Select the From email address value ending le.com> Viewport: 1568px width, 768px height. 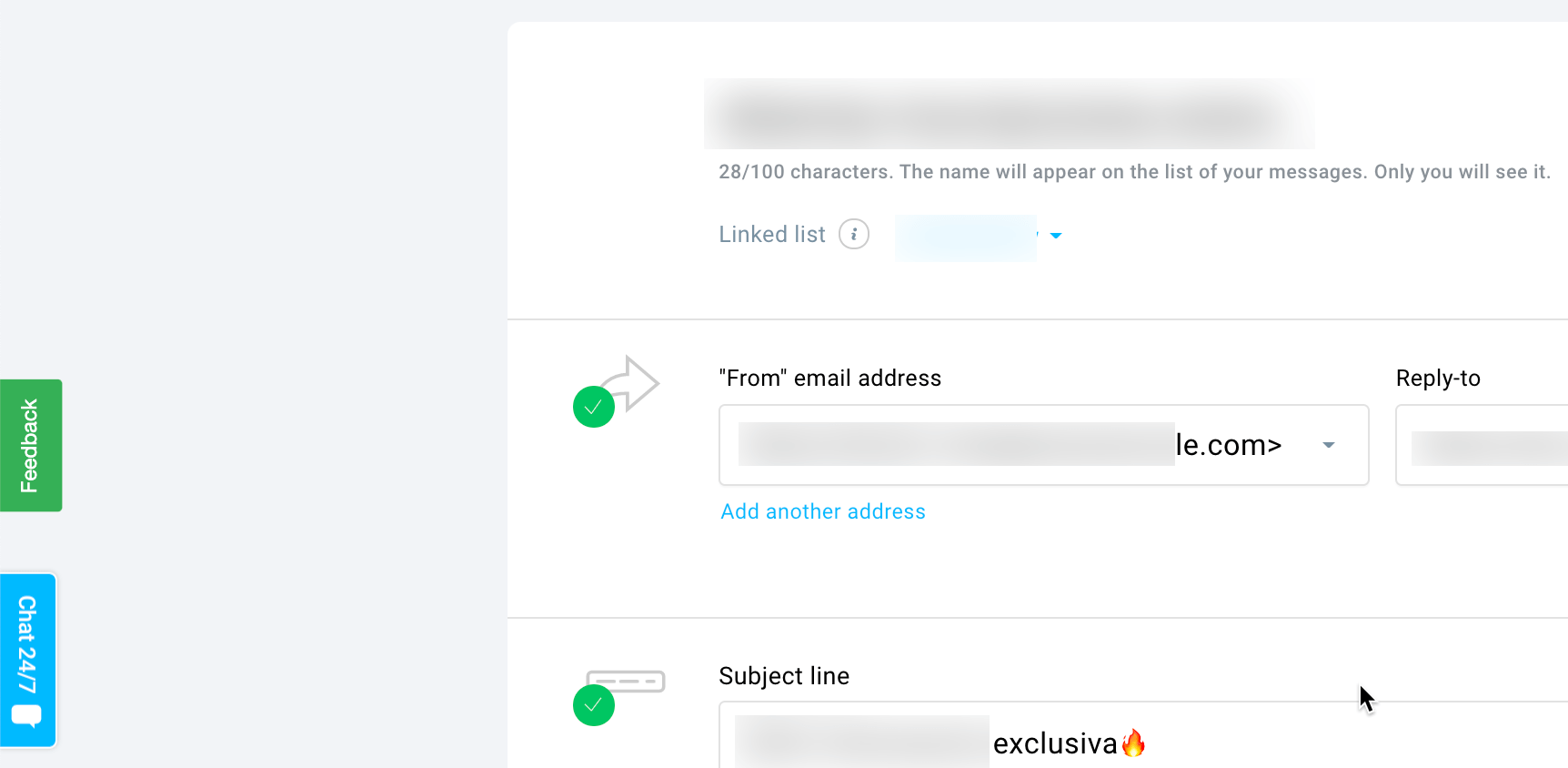[1010, 445]
